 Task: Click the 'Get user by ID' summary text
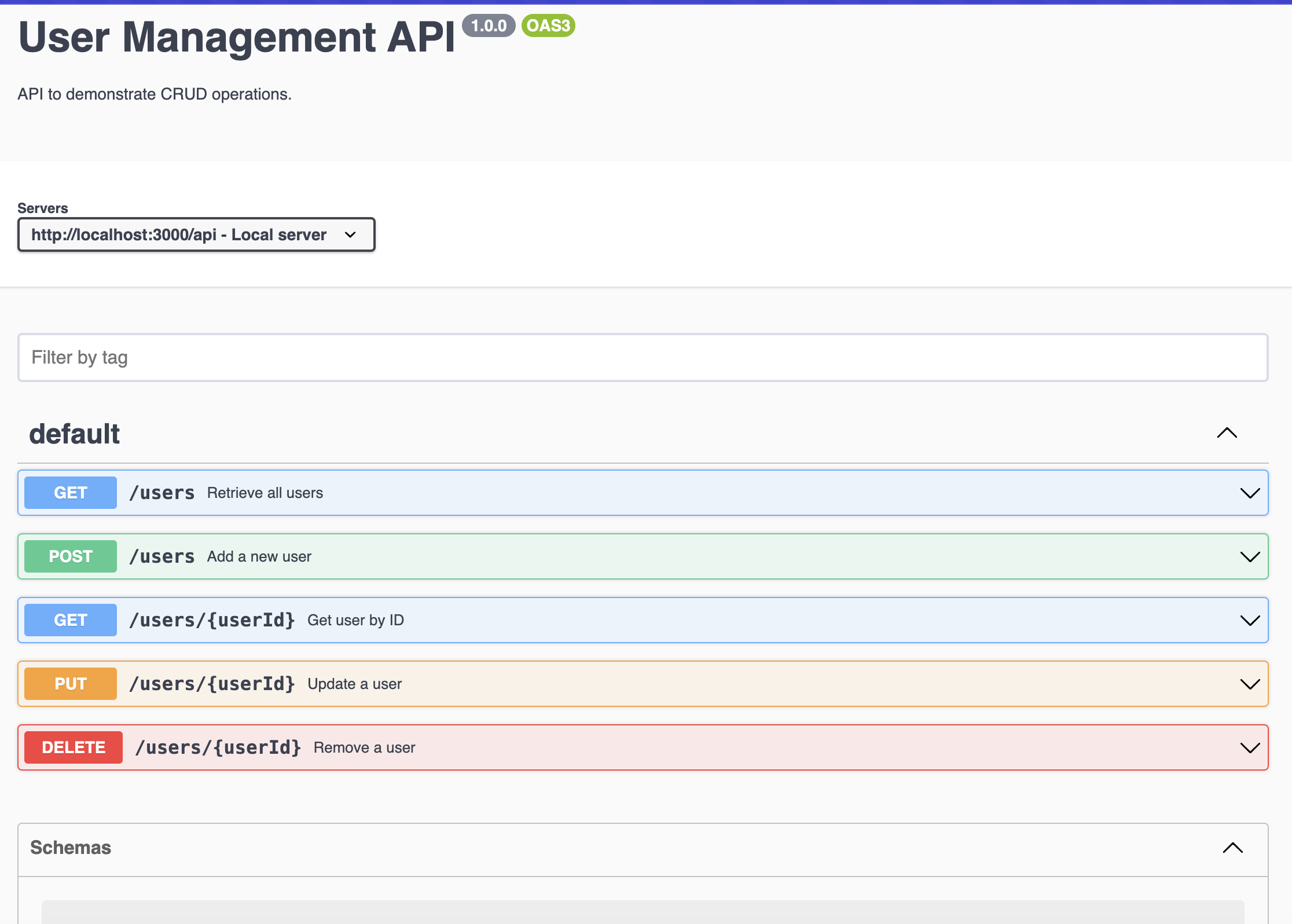coord(355,620)
